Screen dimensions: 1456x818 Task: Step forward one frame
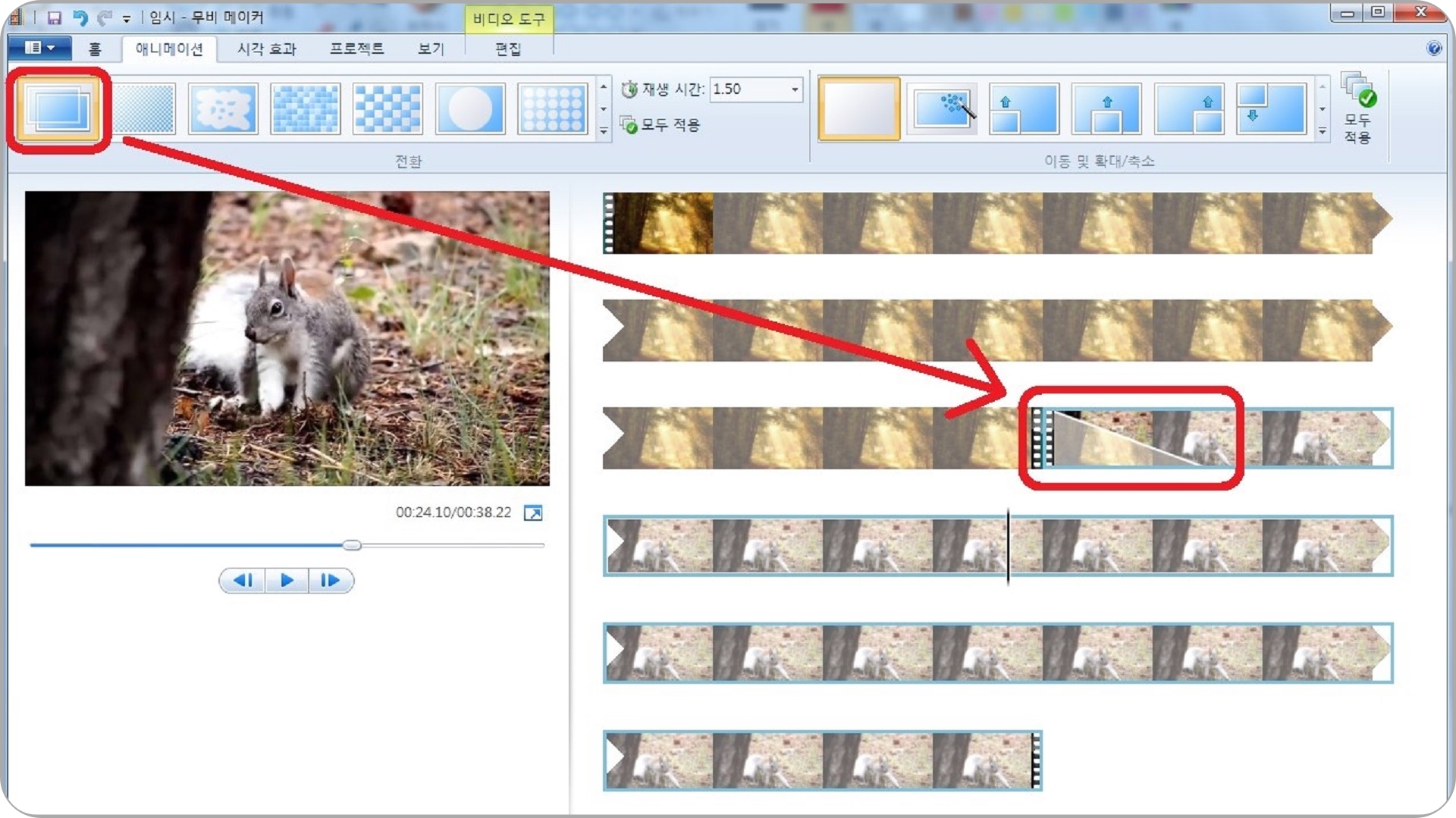pos(331,581)
